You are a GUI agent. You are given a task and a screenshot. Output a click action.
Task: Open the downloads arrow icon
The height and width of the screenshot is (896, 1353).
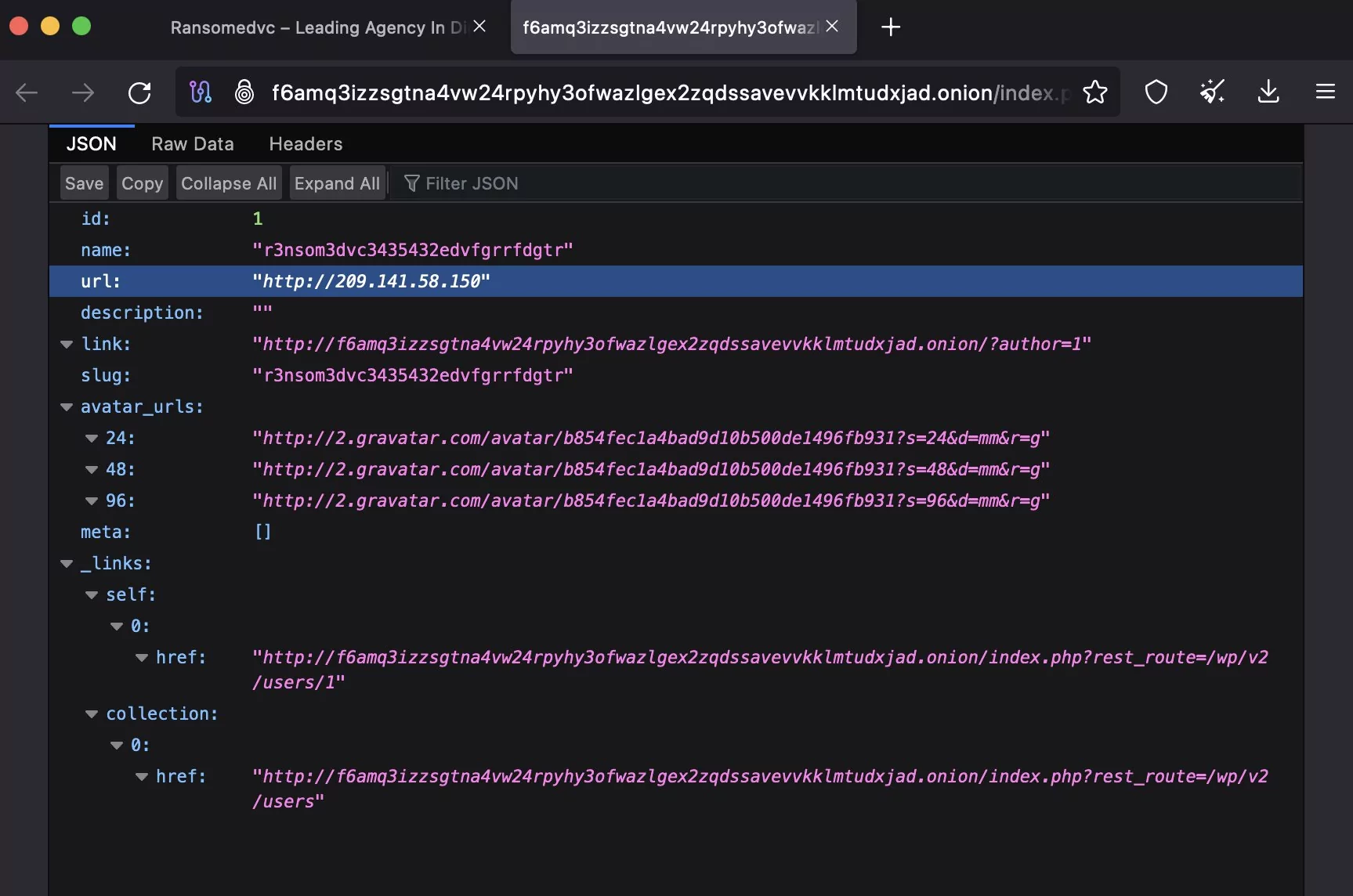point(1268,92)
